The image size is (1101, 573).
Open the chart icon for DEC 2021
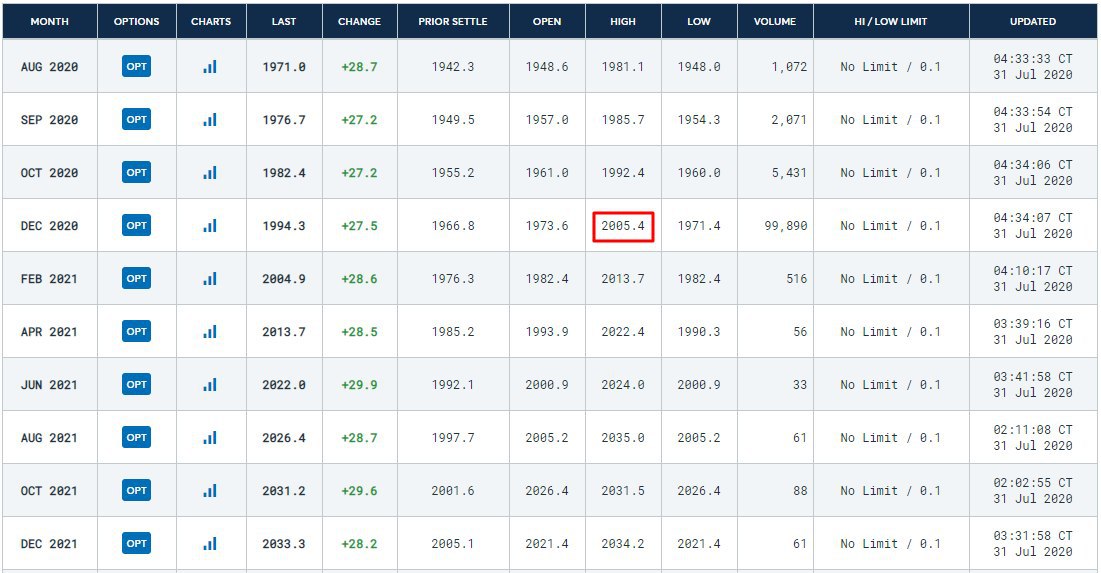210,544
